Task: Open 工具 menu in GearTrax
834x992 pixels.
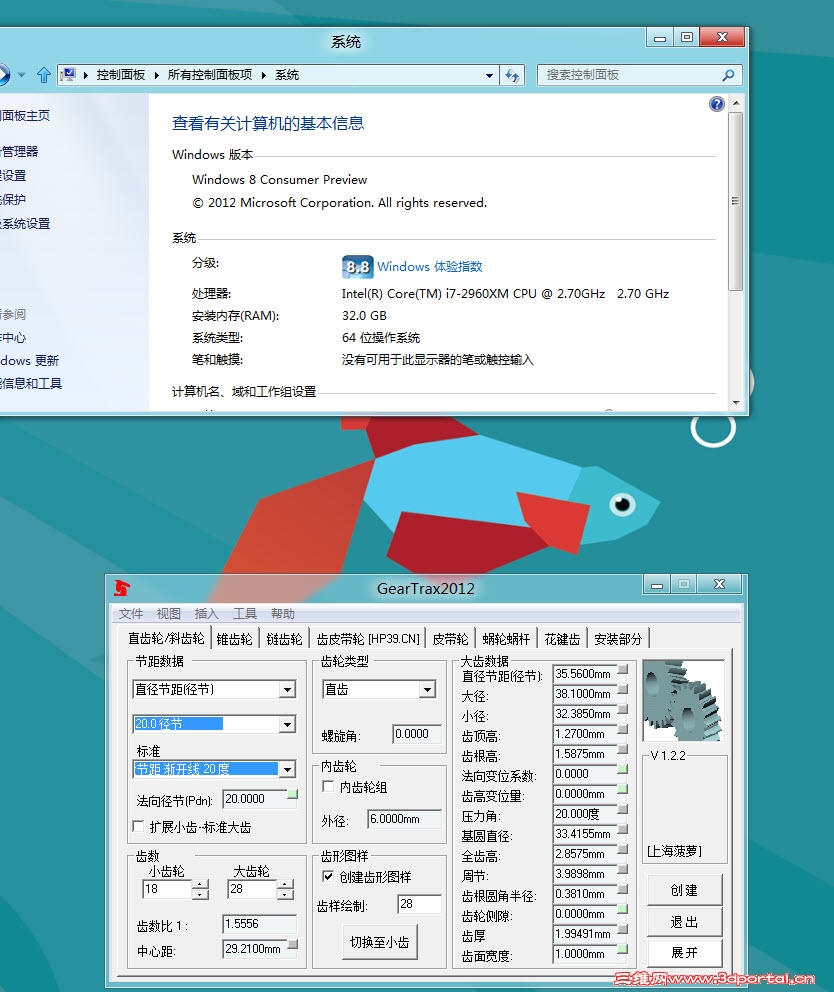Action: pos(244,614)
